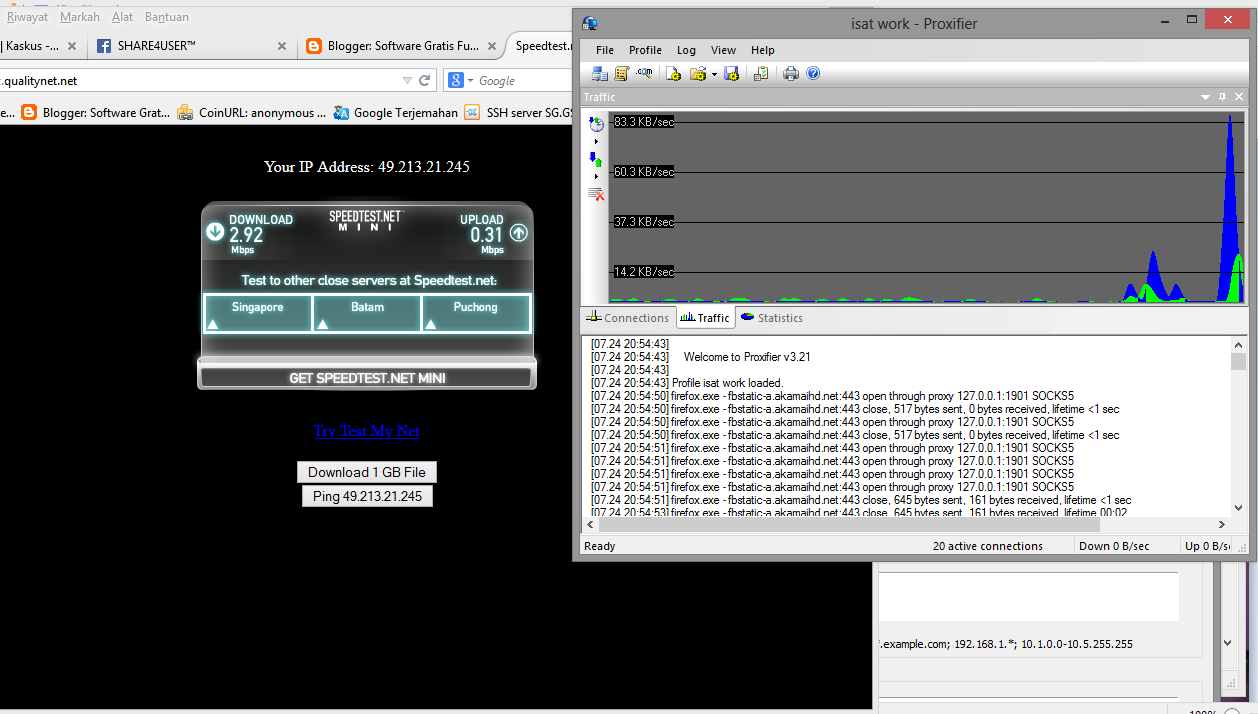The image size is (1258, 714).
Task: Print using the Proxifier printer icon
Action: point(791,74)
